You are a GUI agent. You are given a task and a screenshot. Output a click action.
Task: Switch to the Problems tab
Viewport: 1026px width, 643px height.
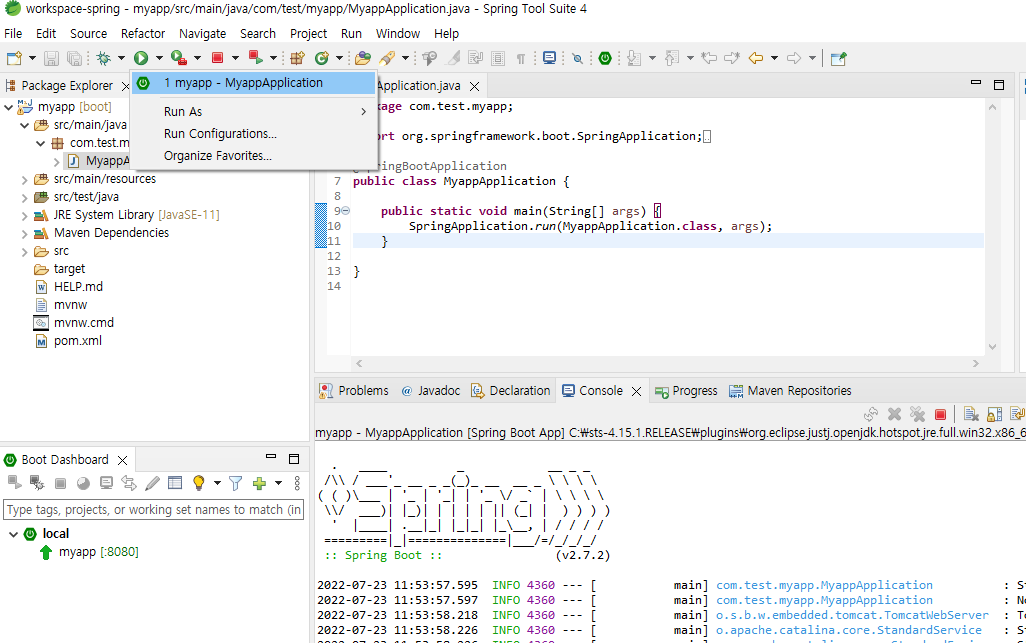[x=354, y=391]
